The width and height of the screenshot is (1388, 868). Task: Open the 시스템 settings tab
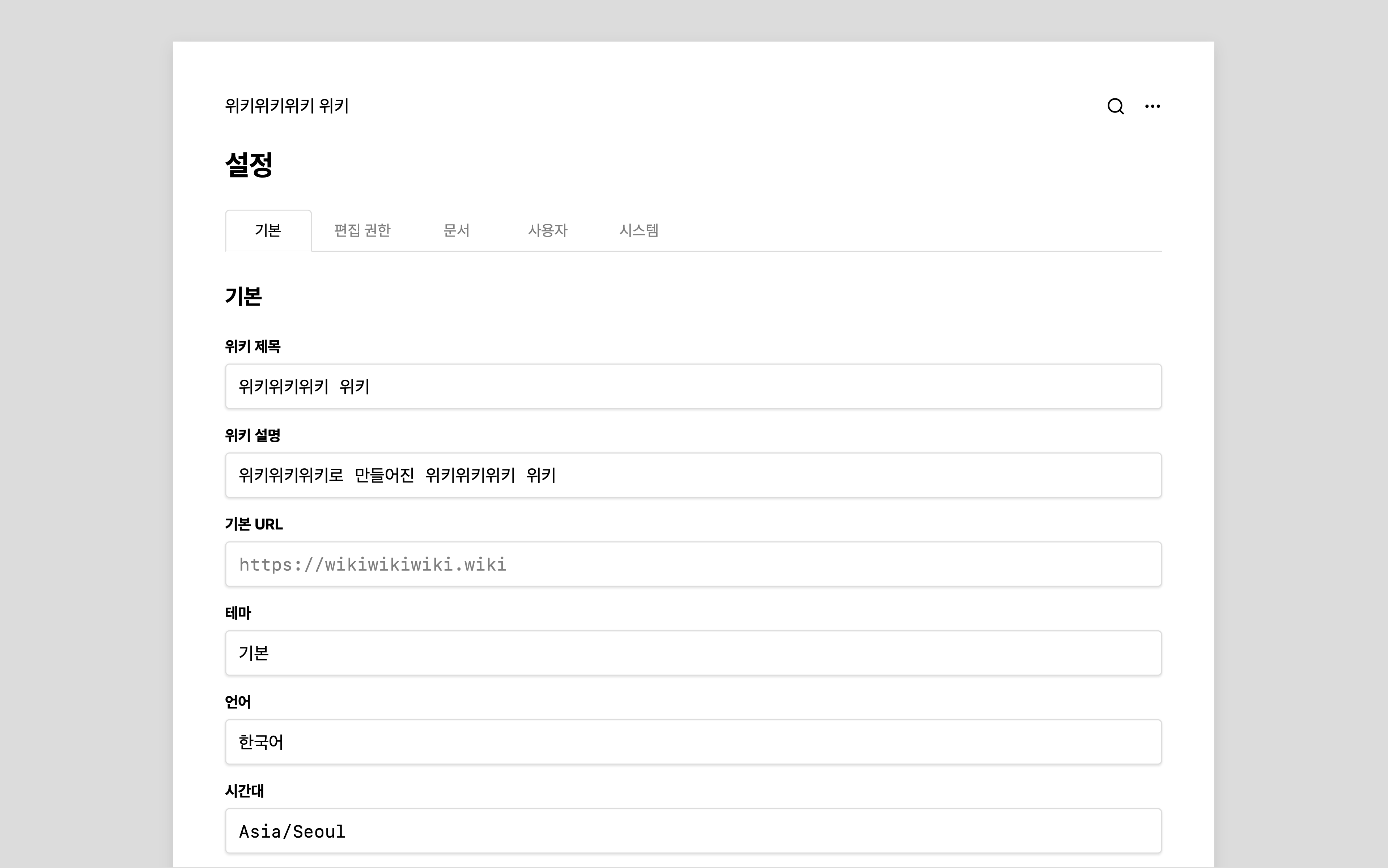click(638, 231)
